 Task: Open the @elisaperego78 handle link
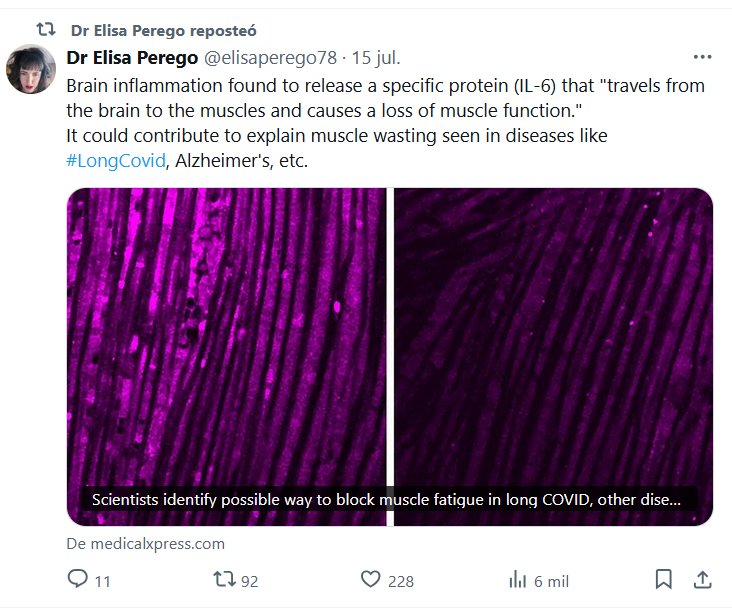click(x=270, y=58)
